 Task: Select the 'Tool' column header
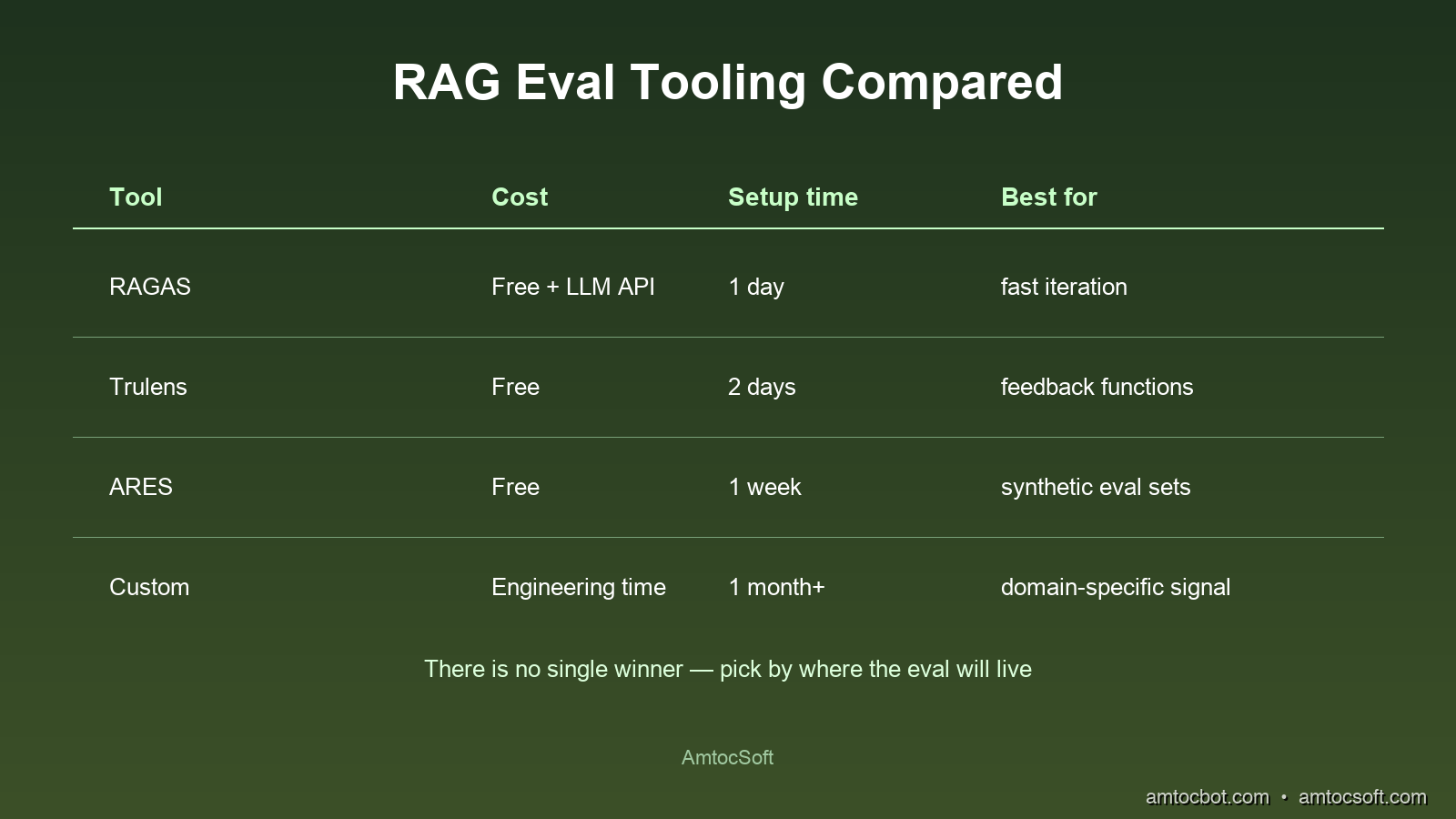click(x=136, y=197)
